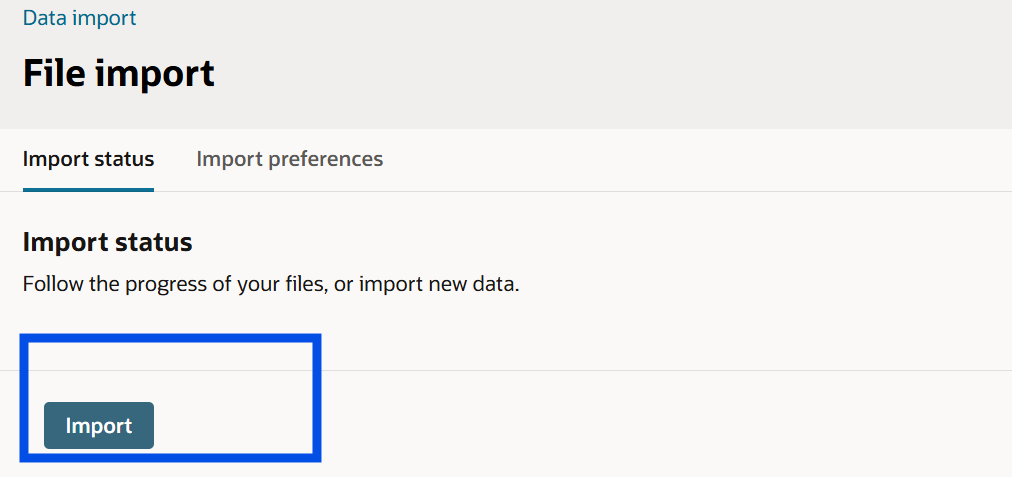1012x477 pixels.
Task: Click the gray Import preferences tab label
Action: pyautogui.click(x=290, y=159)
